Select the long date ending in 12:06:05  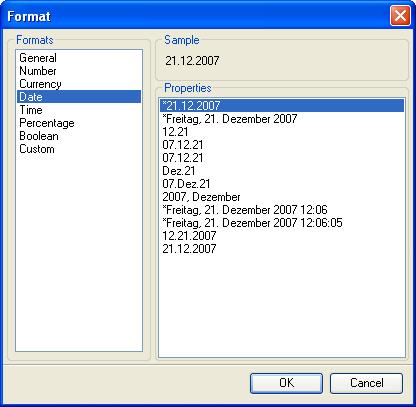(x=252, y=223)
